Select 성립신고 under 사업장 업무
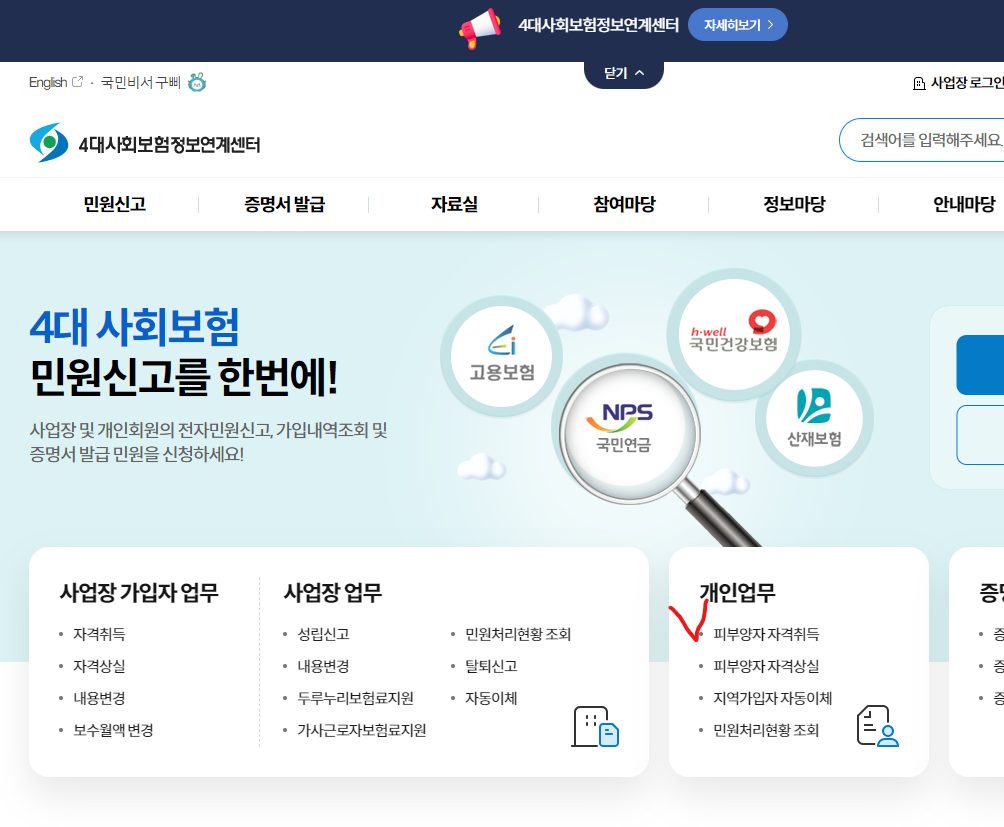Image resolution: width=1004 pixels, height=827 pixels. [323, 634]
